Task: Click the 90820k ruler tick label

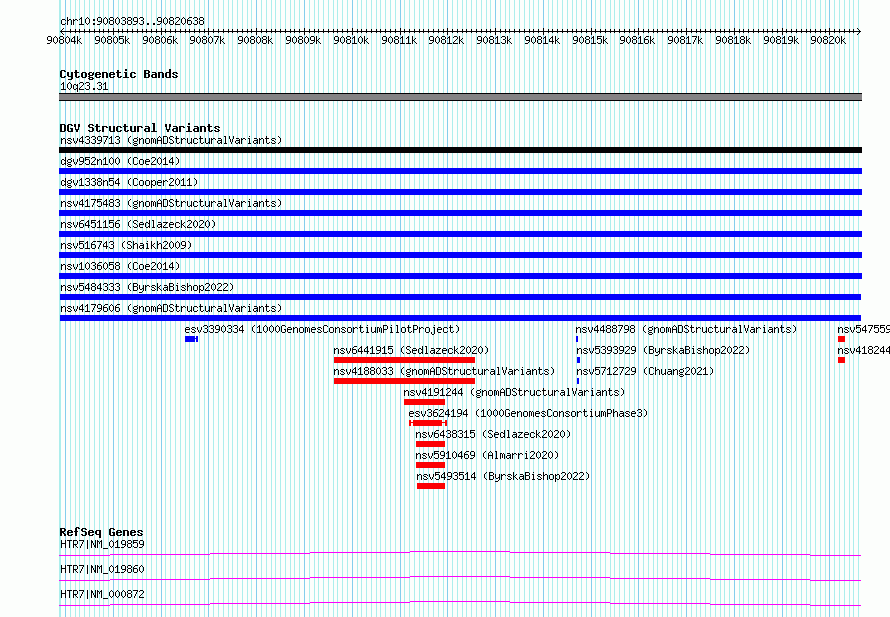Action: (x=828, y=40)
